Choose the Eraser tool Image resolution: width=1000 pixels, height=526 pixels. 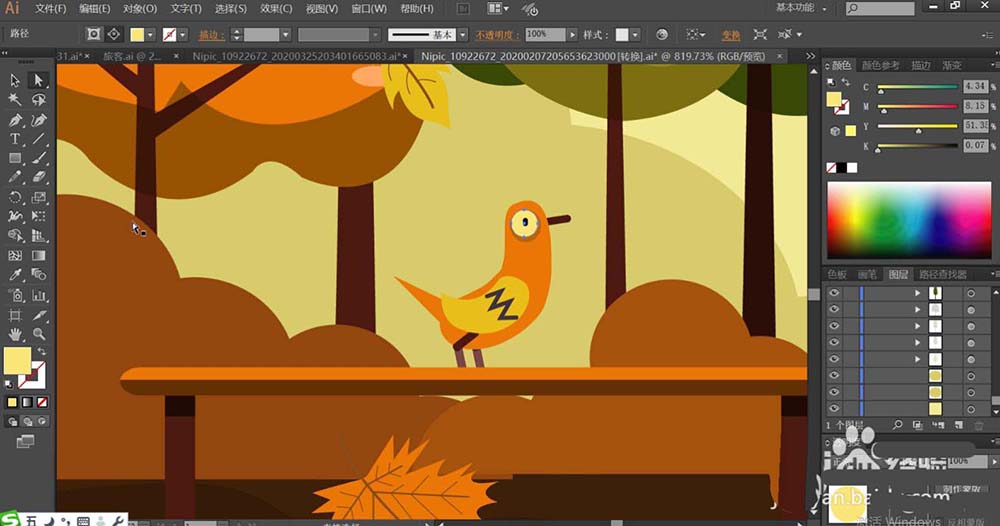38,177
